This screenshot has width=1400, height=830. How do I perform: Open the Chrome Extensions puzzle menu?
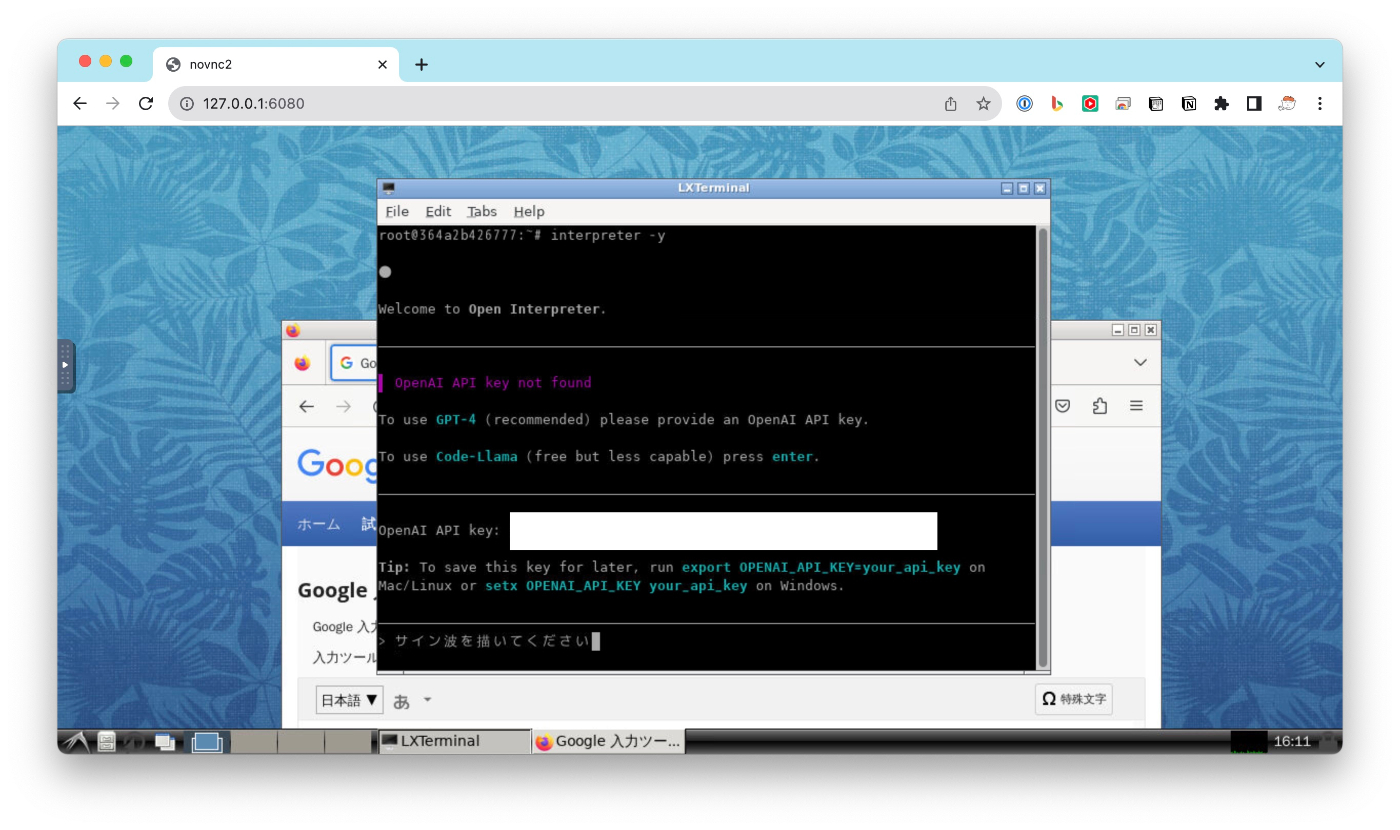point(1221,104)
